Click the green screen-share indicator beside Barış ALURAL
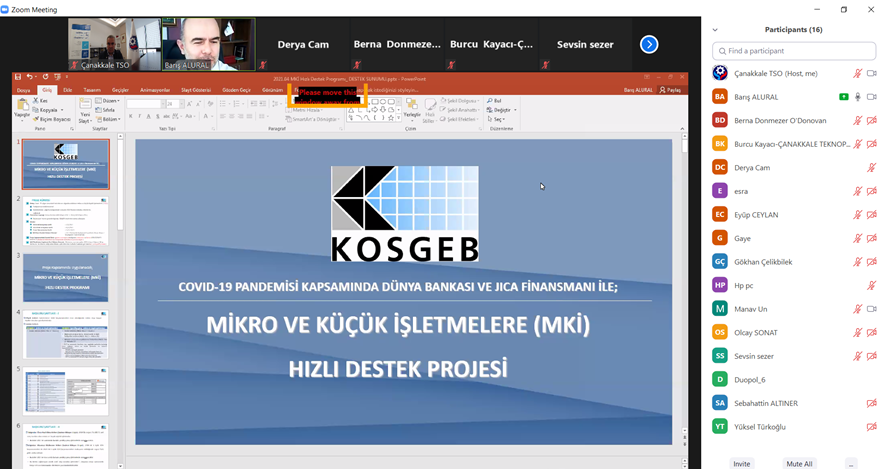Viewport: 894px width, 469px height. [844, 97]
